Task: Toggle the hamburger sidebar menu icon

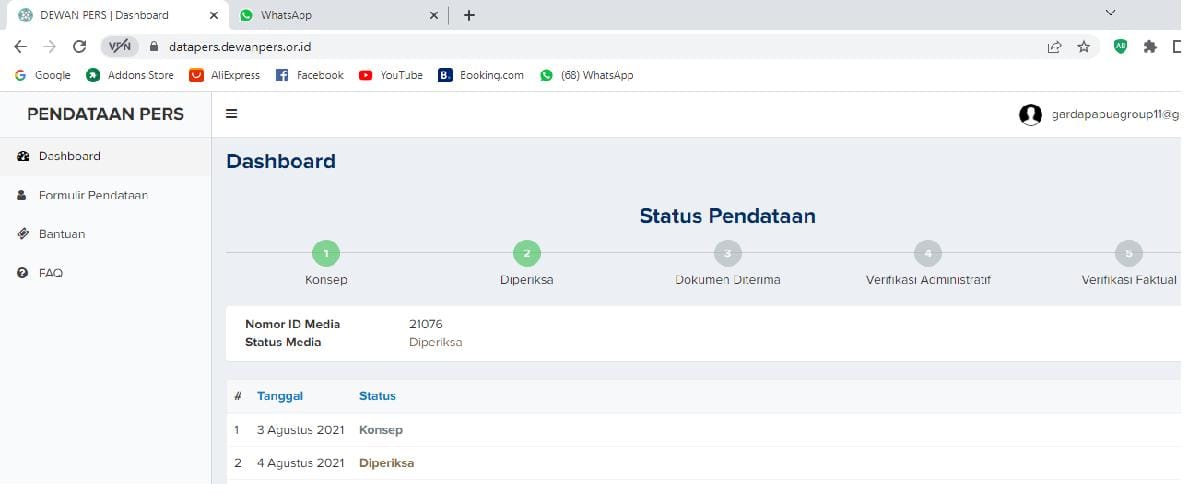Action: coord(231,114)
